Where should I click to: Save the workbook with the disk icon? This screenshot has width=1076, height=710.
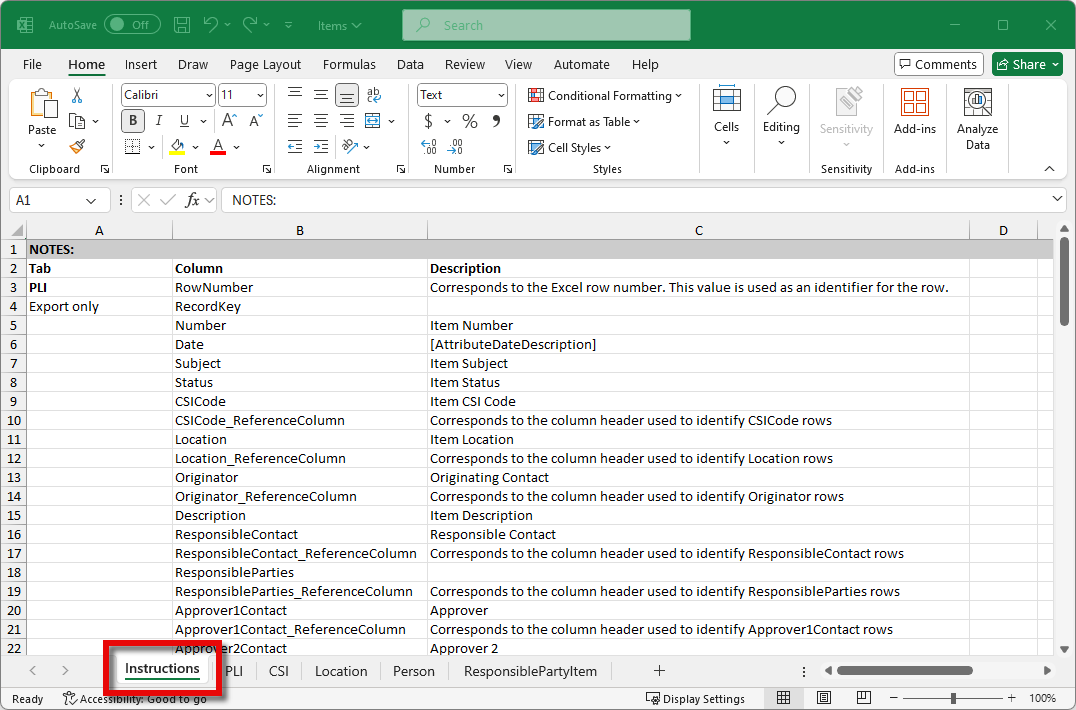click(181, 25)
